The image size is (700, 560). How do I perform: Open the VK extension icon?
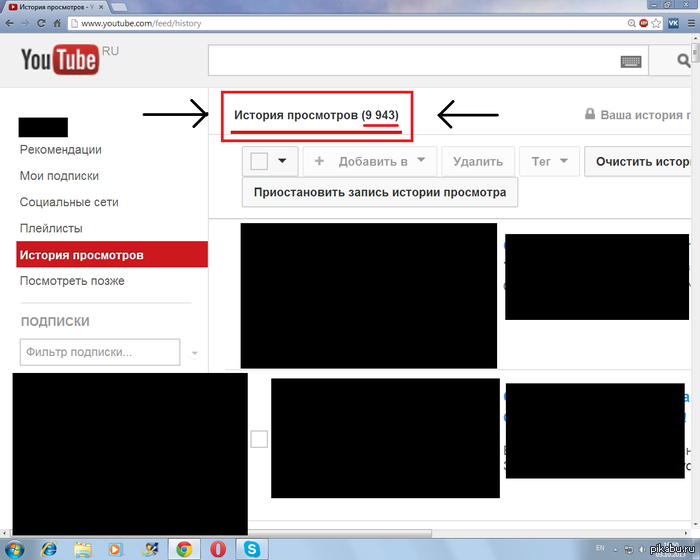click(x=673, y=23)
